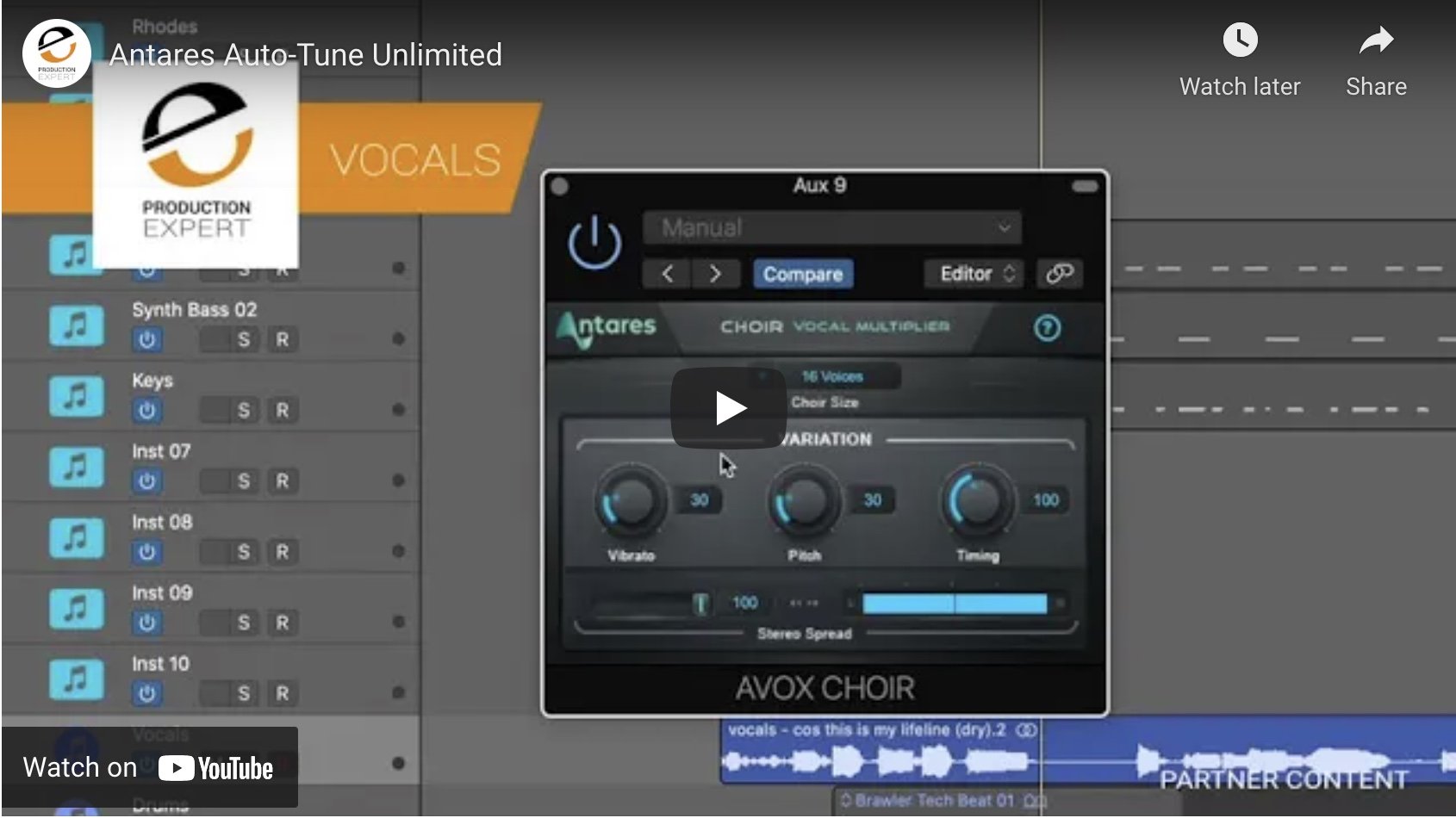
Task: Open the Manual preset dropdown
Action: [x=832, y=228]
